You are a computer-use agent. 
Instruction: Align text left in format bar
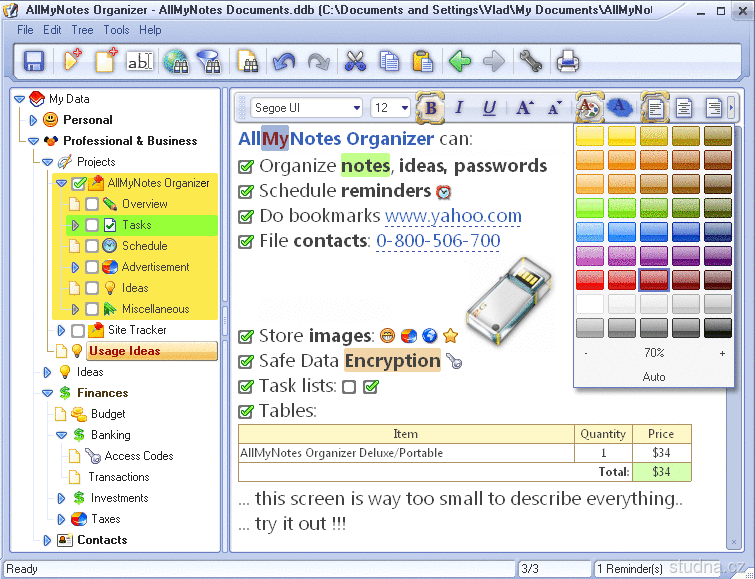[654, 107]
